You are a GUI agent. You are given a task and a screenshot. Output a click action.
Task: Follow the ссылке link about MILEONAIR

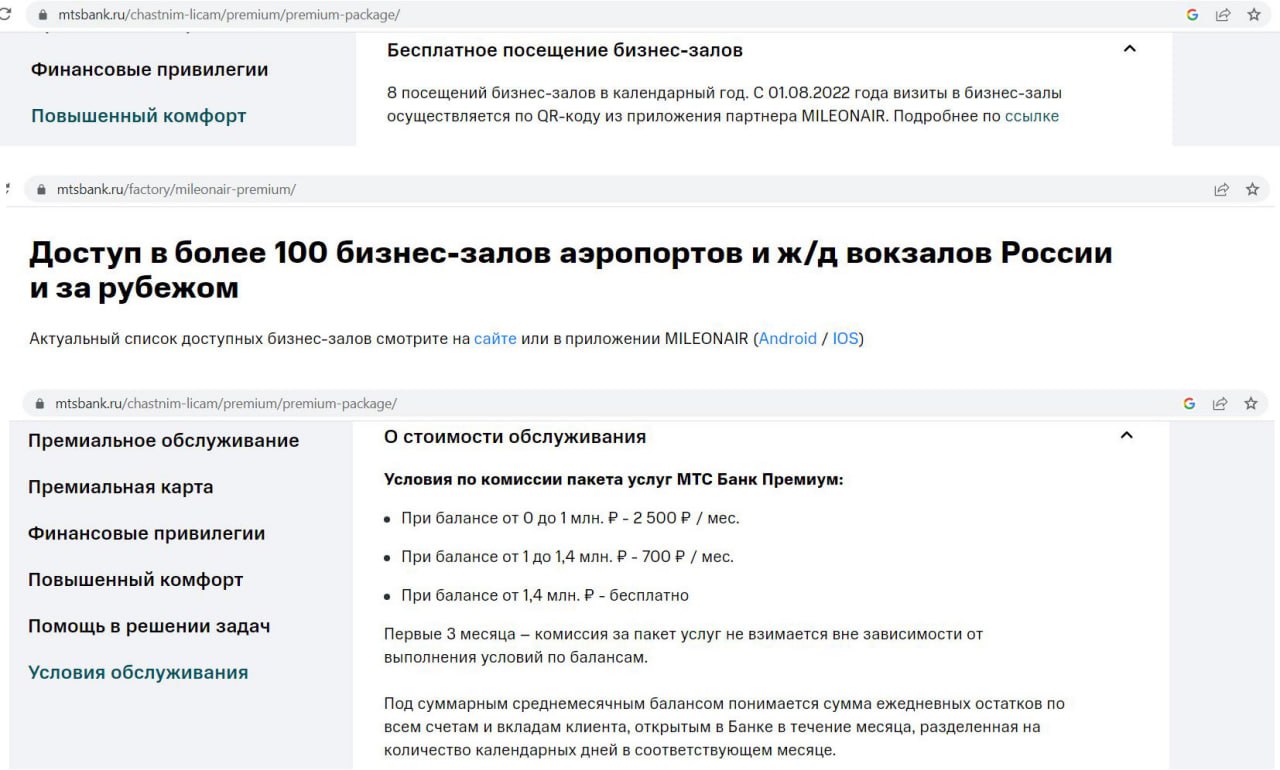[x=1032, y=116]
